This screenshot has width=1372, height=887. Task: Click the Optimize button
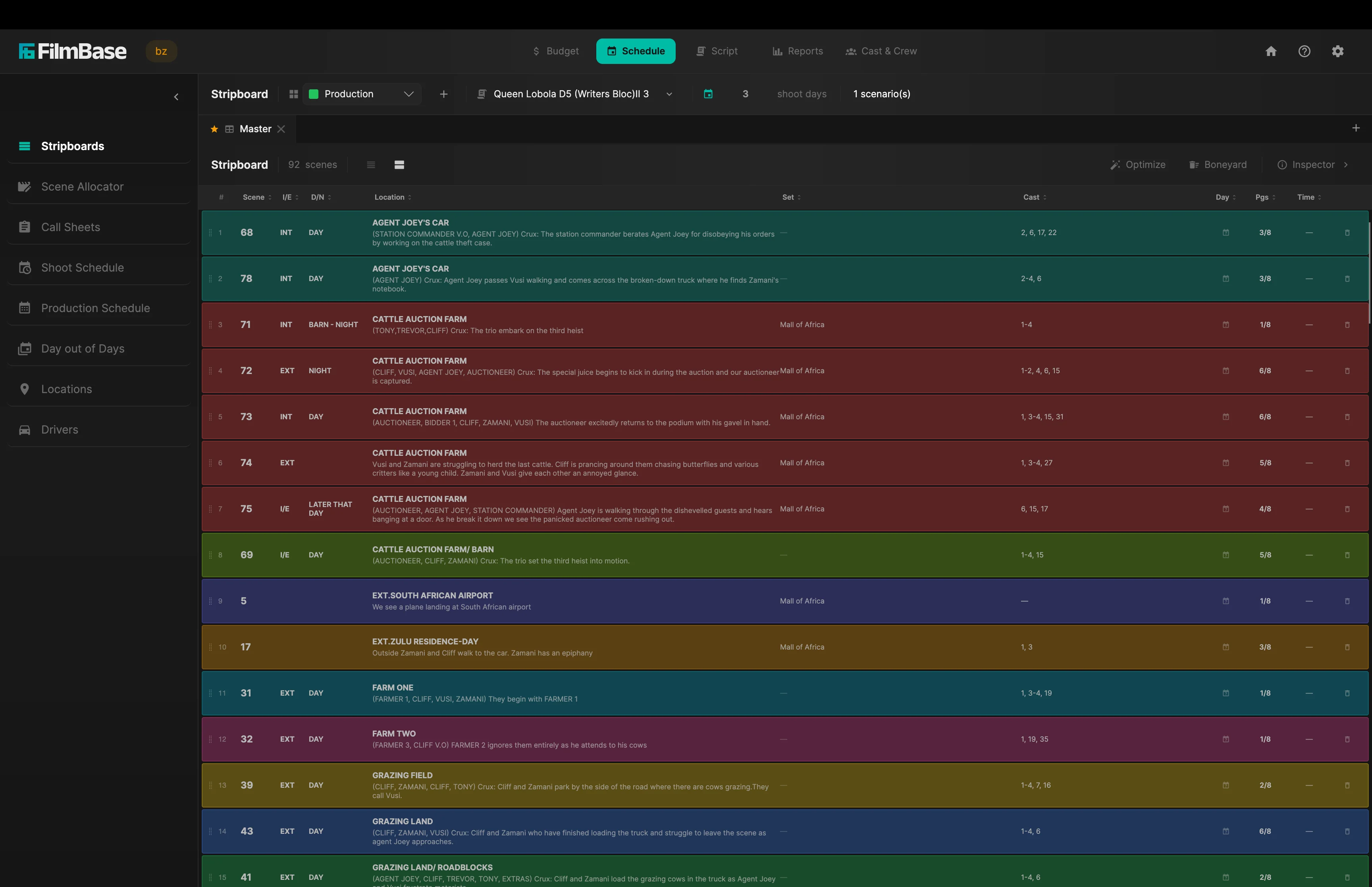point(1138,165)
